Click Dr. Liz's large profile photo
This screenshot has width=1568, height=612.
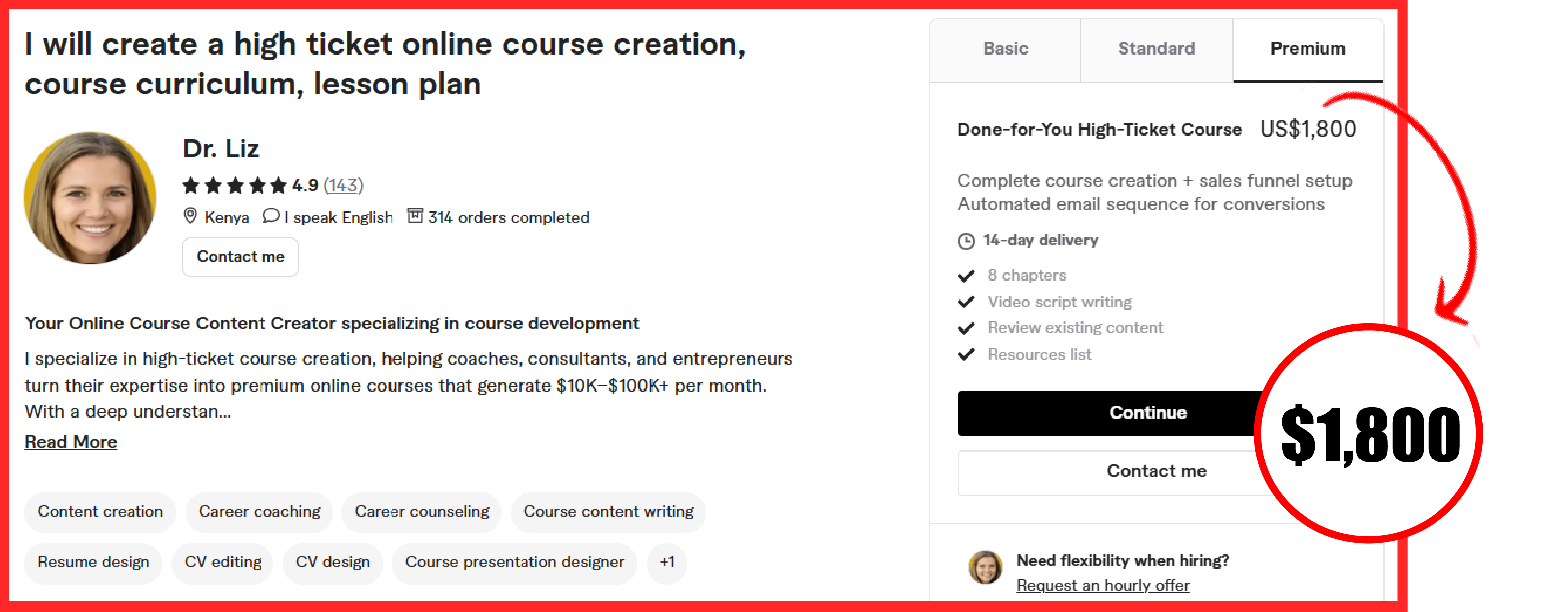91,198
